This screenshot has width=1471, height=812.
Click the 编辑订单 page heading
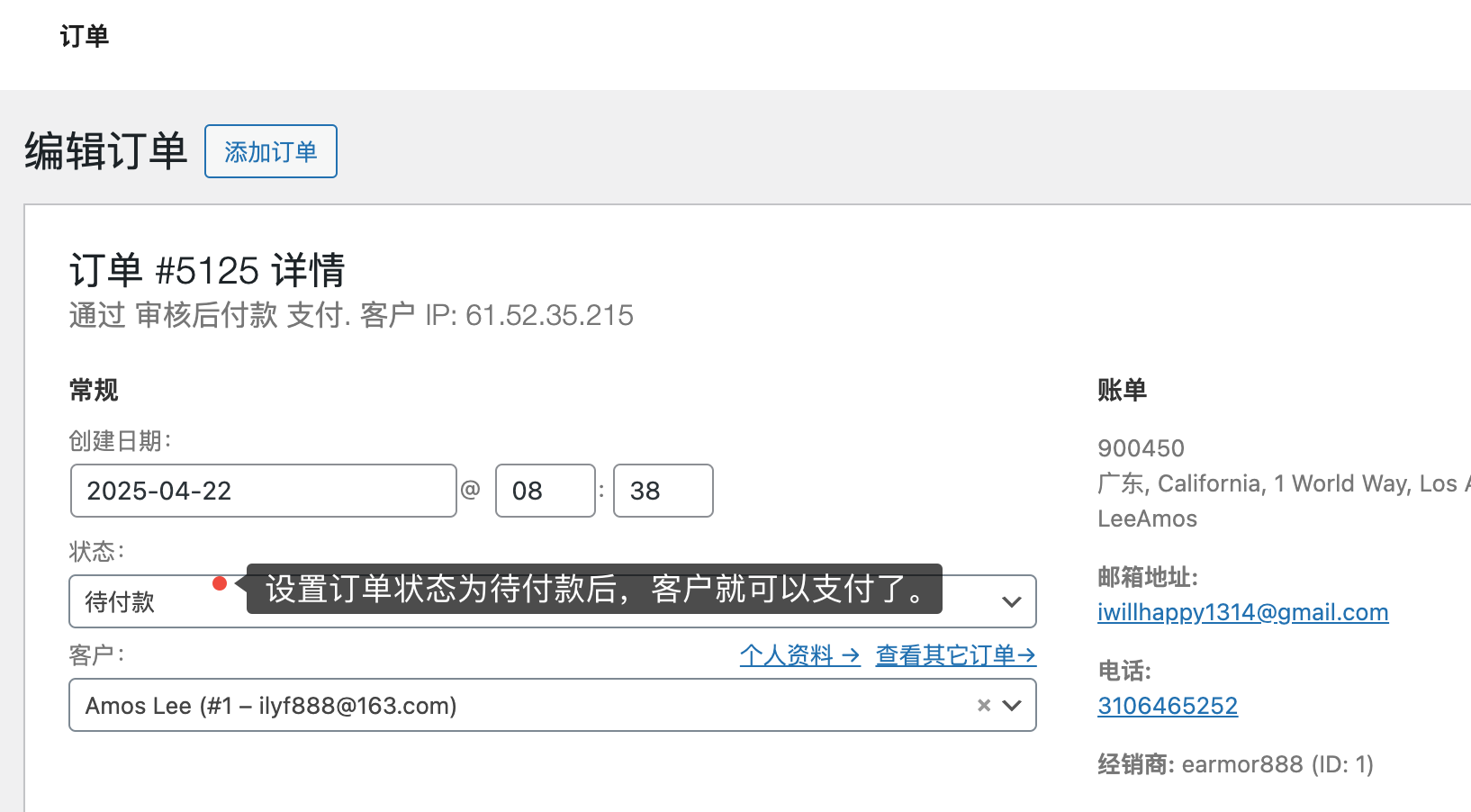coord(105,150)
